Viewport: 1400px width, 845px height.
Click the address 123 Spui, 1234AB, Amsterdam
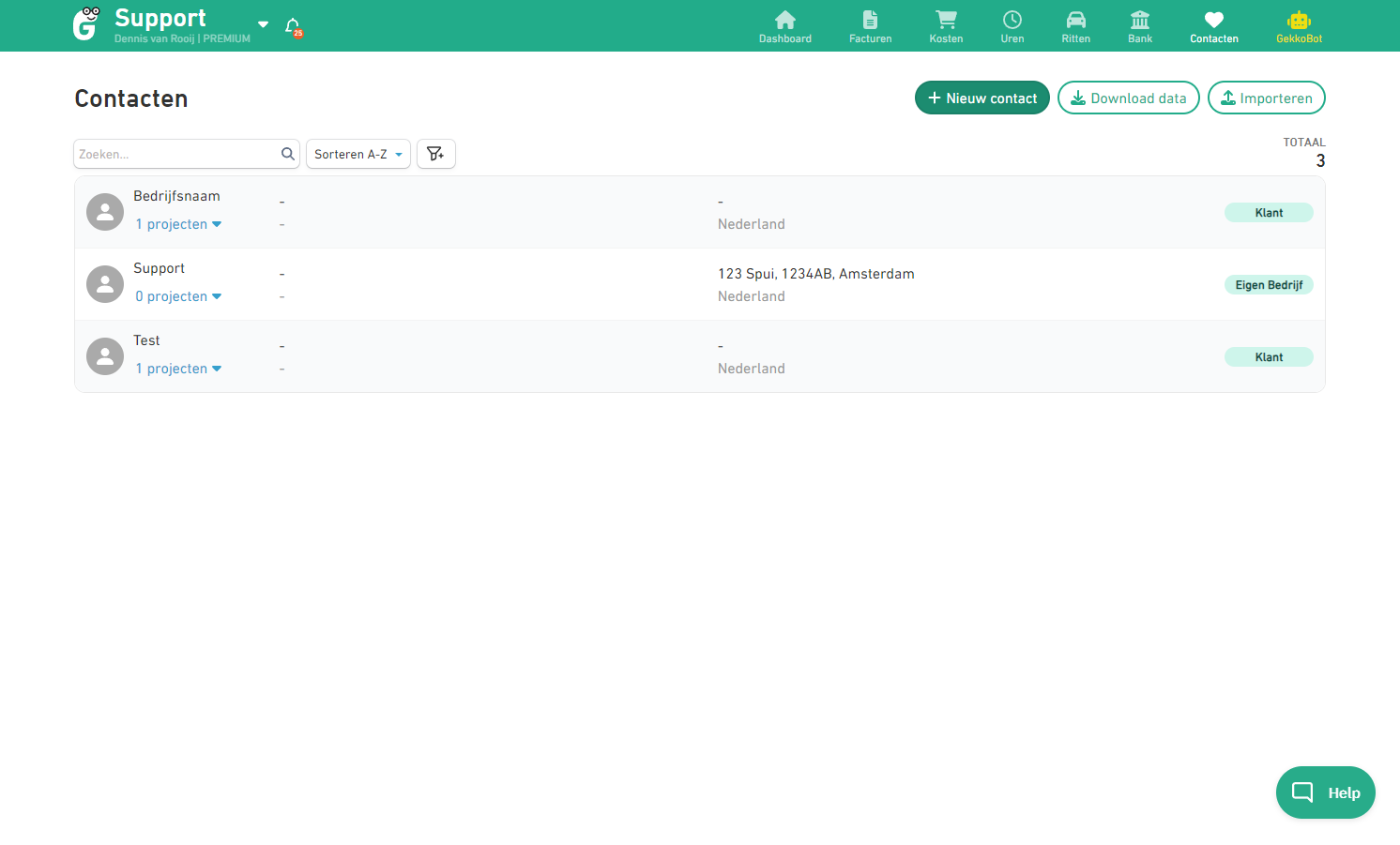pos(816,274)
